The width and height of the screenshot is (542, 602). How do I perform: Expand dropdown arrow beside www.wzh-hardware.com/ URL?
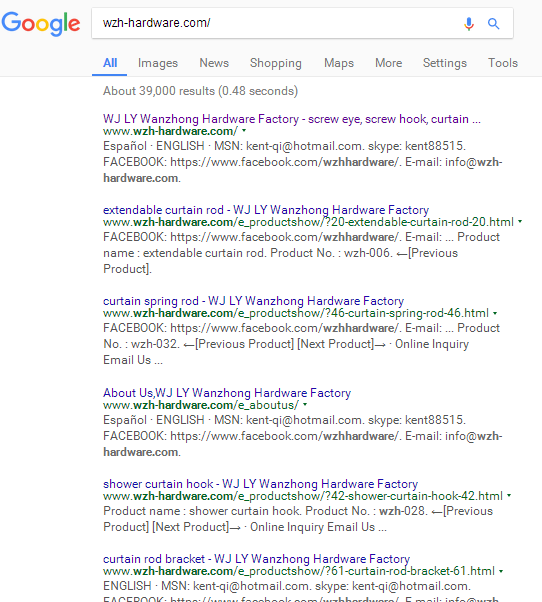point(244,131)
